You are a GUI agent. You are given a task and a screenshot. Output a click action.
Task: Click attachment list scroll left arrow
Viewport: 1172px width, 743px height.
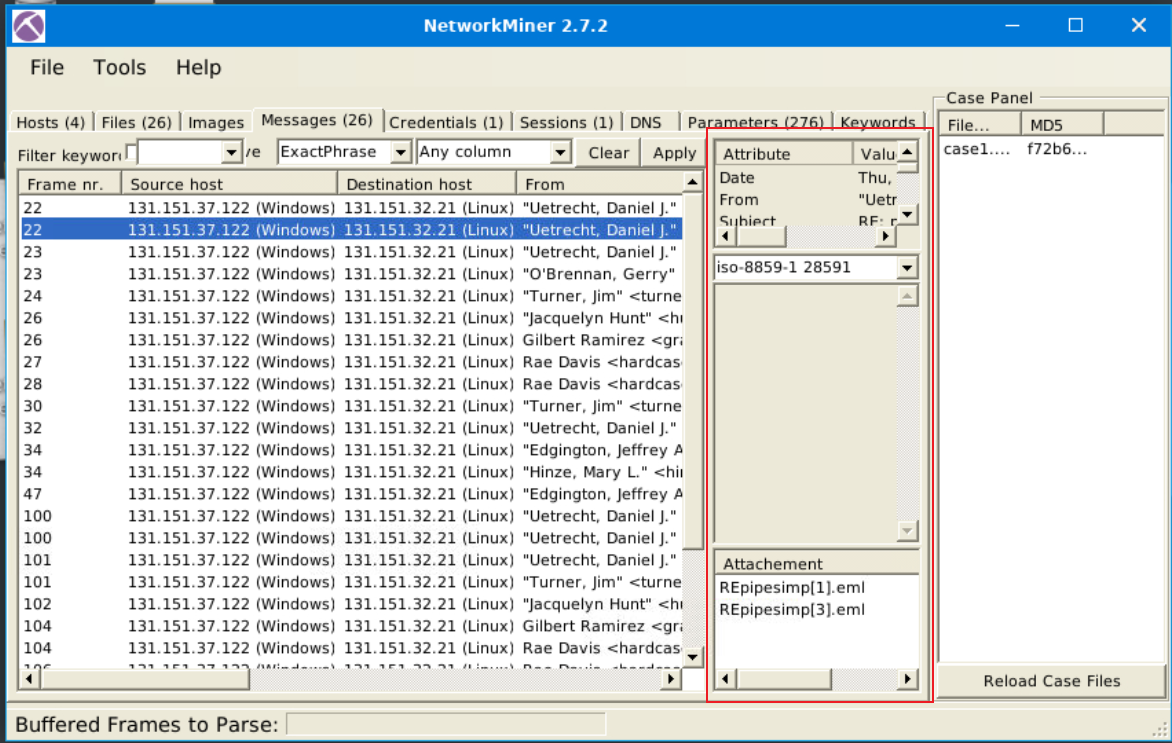[x=725, y=679]
